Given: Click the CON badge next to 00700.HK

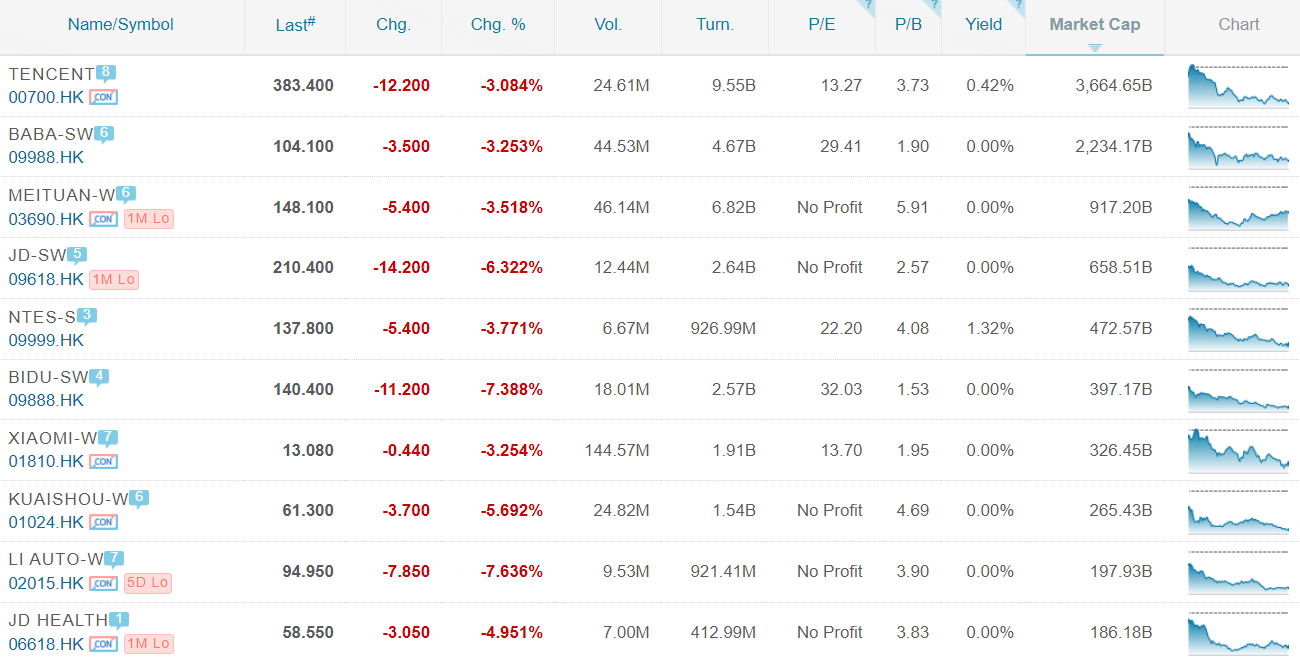Looking at the screenshot, I should (x=103, y=97).
